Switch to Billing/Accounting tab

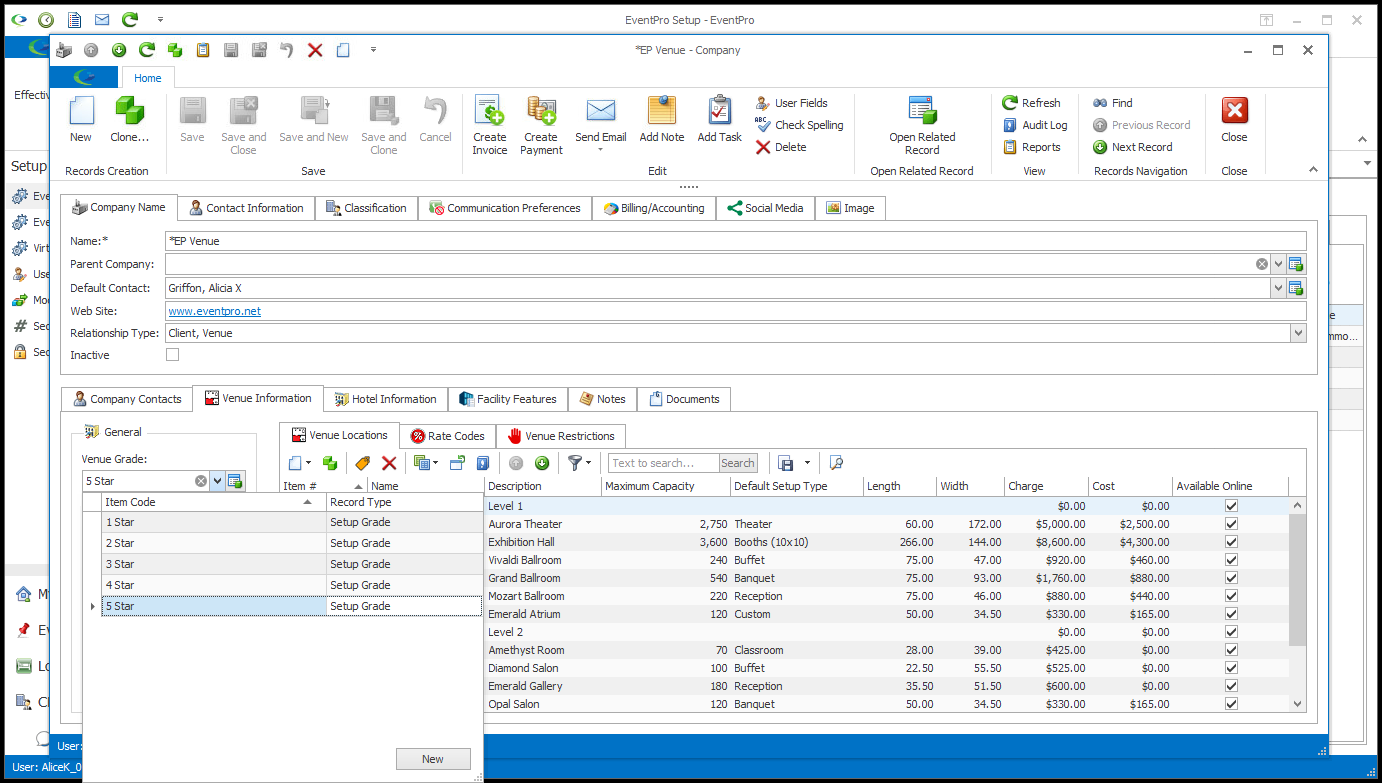point(654,208)
